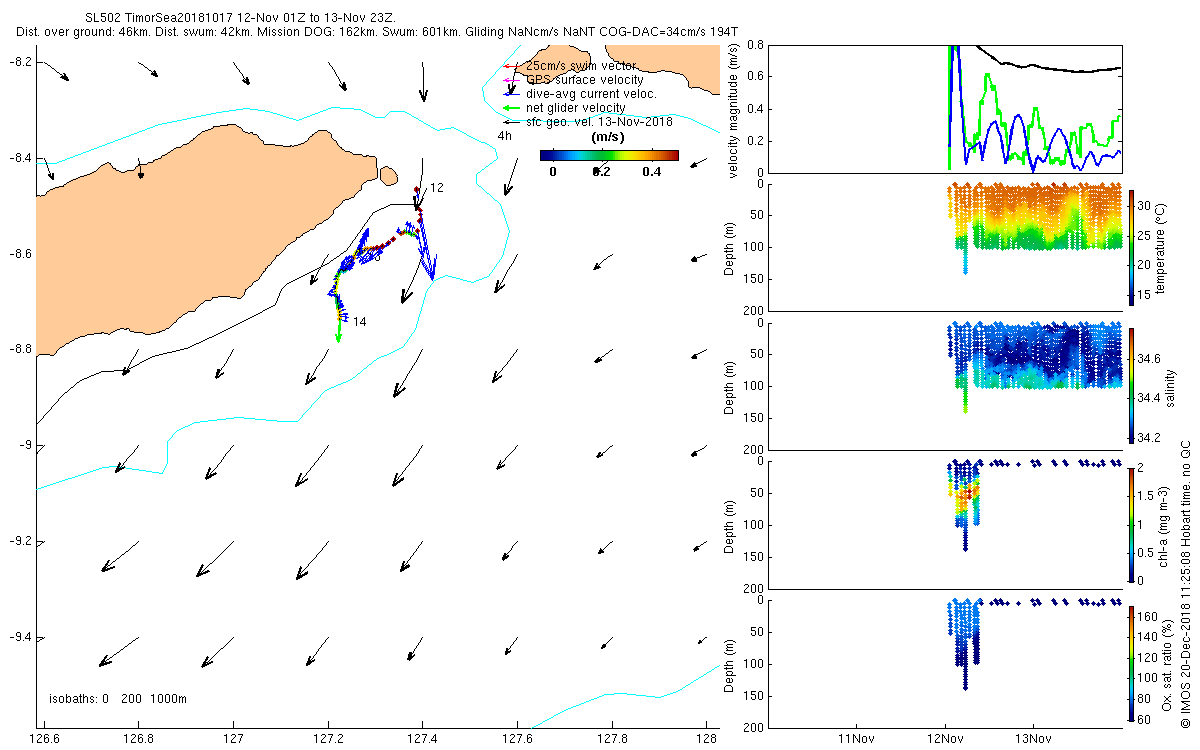Screen dimensions: 1200x750
Task: Click the '(m/s)' label above velocity colorbar
Action: pos(609,136)
